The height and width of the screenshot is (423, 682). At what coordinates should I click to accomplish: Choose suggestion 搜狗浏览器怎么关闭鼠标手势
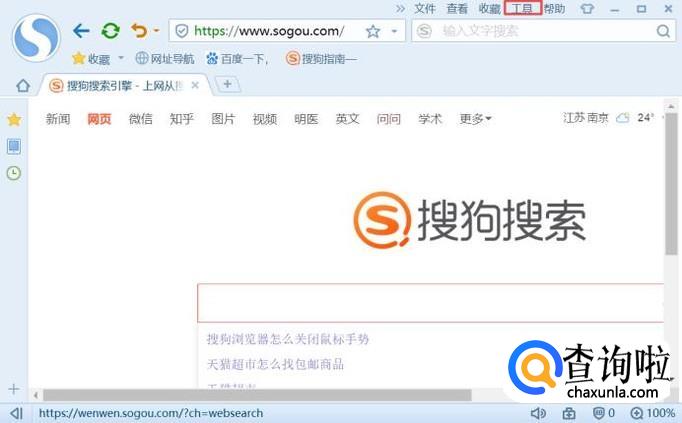pyautogui.click(x=288, y=339)
